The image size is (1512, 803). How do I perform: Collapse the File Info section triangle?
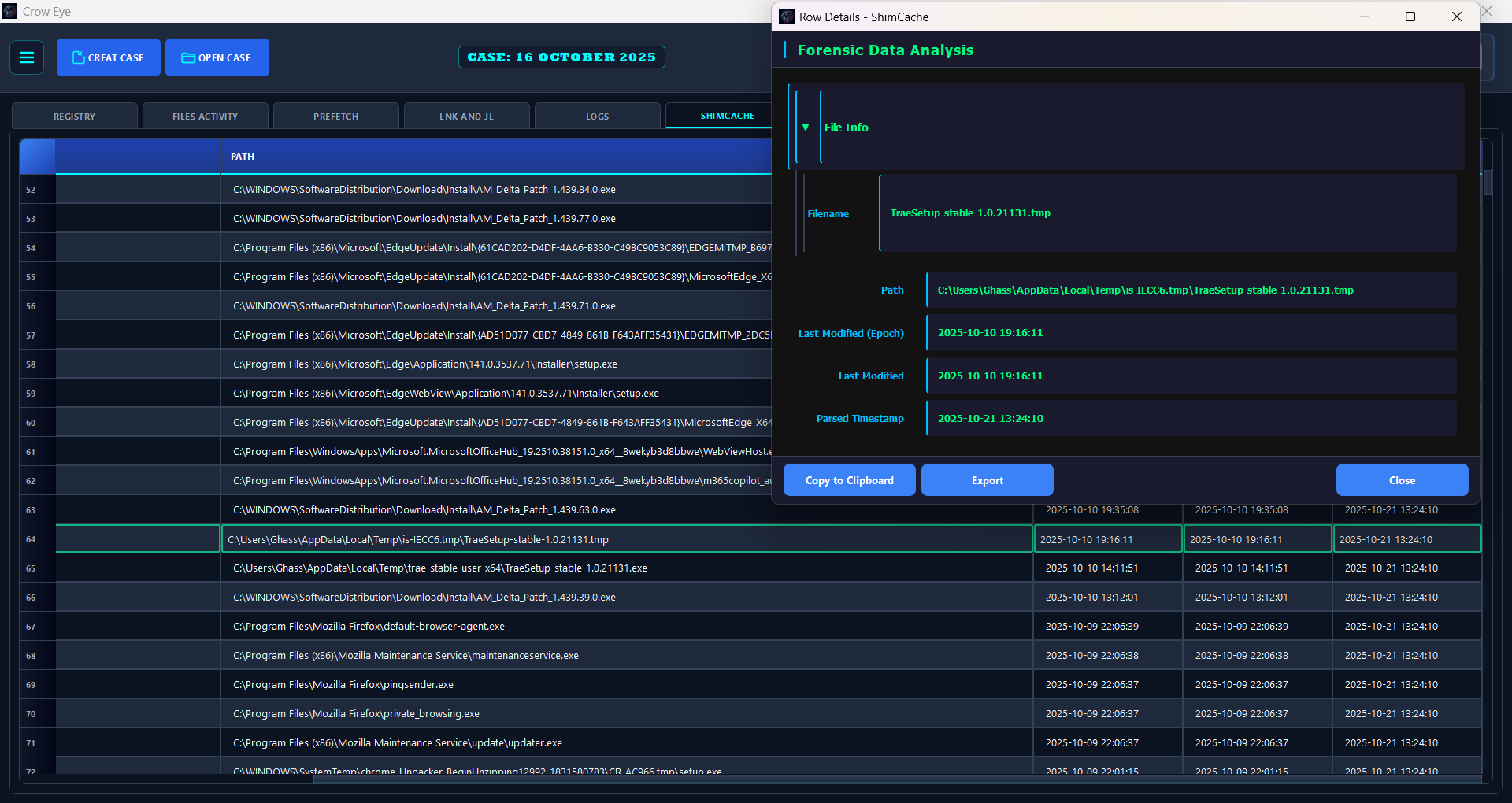(806, 128)
